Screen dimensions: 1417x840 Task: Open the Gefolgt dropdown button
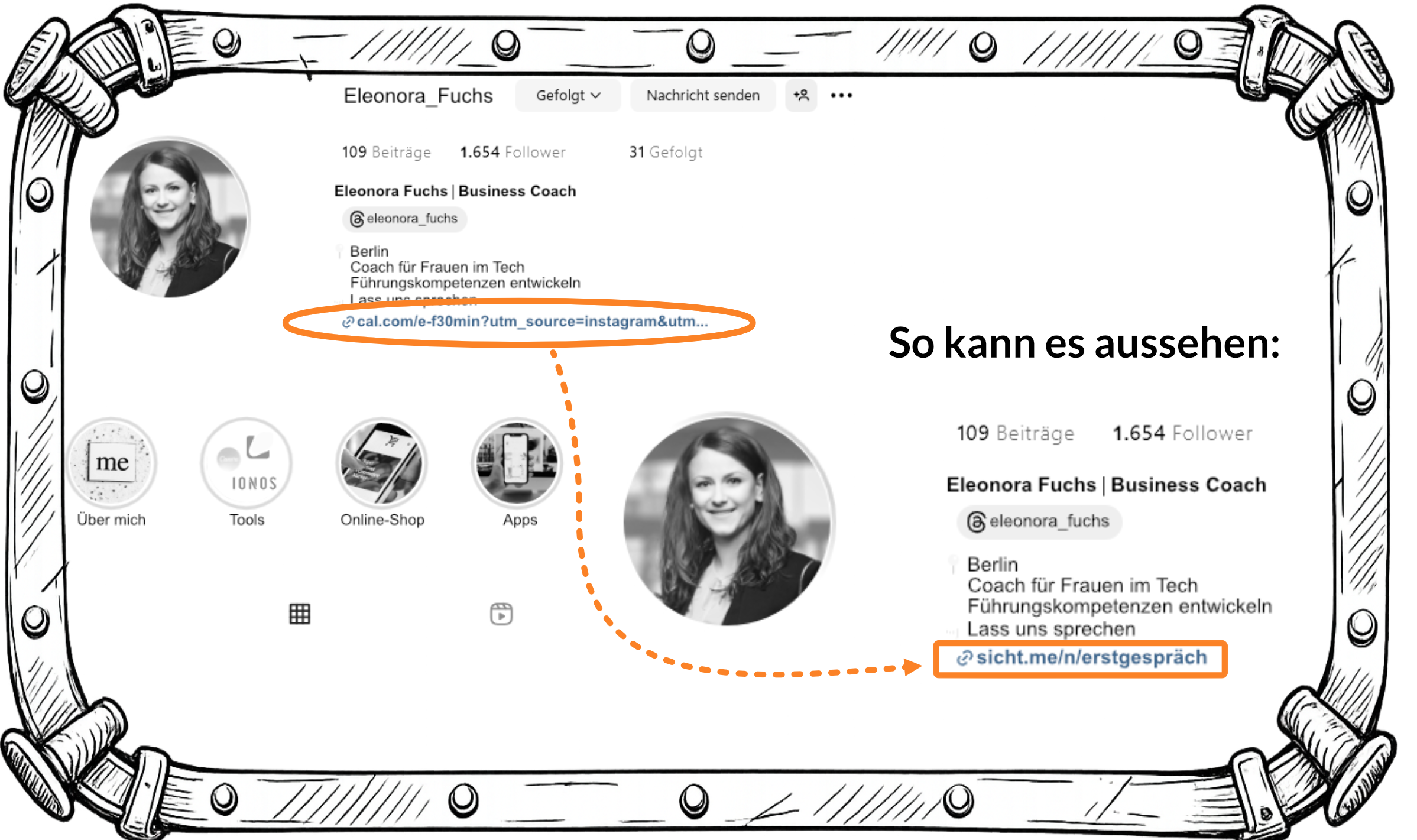point(568,96)
